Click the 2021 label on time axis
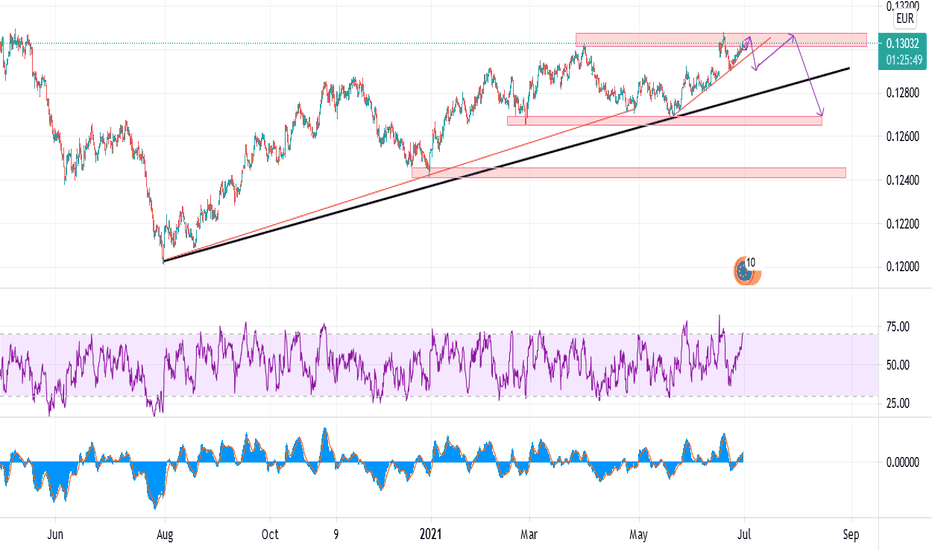This screenshot has height=550, width=932. click(x=430, y=535)
